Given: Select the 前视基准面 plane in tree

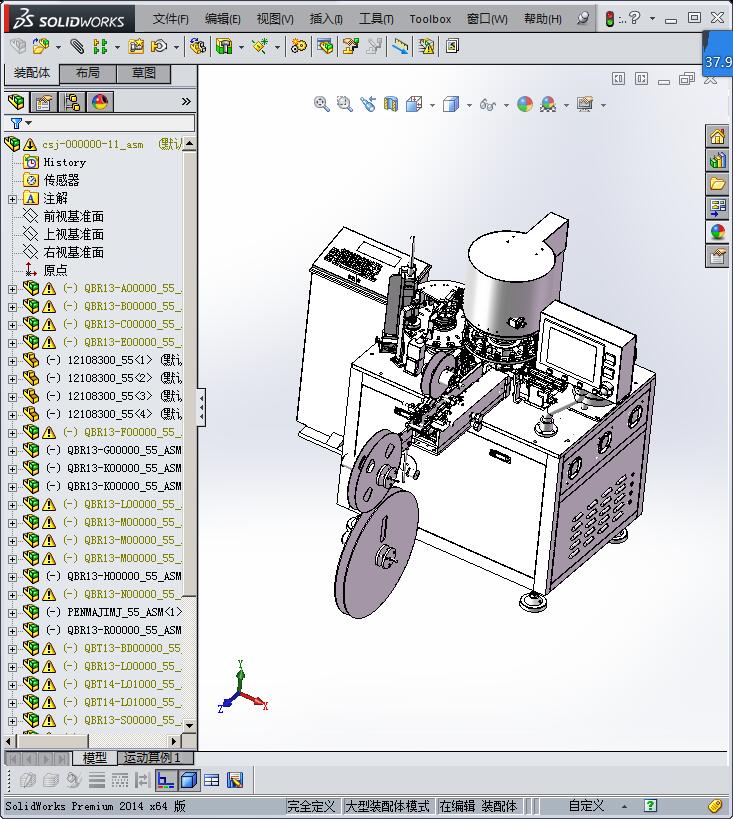Looking at the screenshot, I should [73, 216].
